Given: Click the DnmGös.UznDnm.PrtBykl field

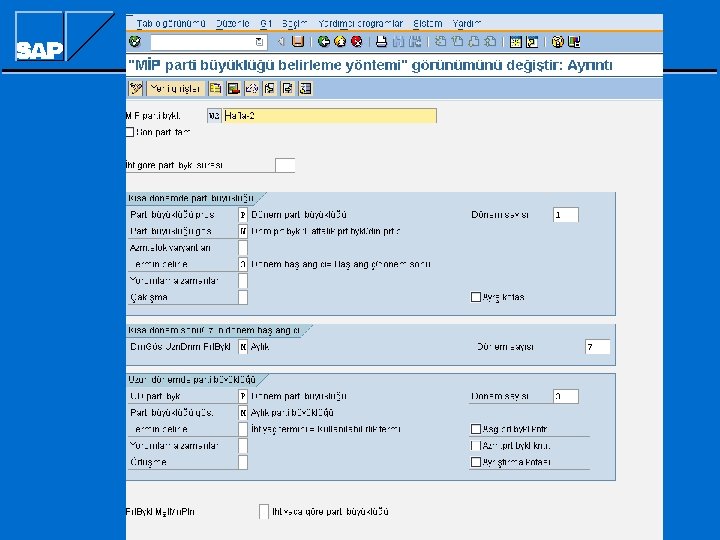Looking at the screenshot, I should click(x=243, y=347).
